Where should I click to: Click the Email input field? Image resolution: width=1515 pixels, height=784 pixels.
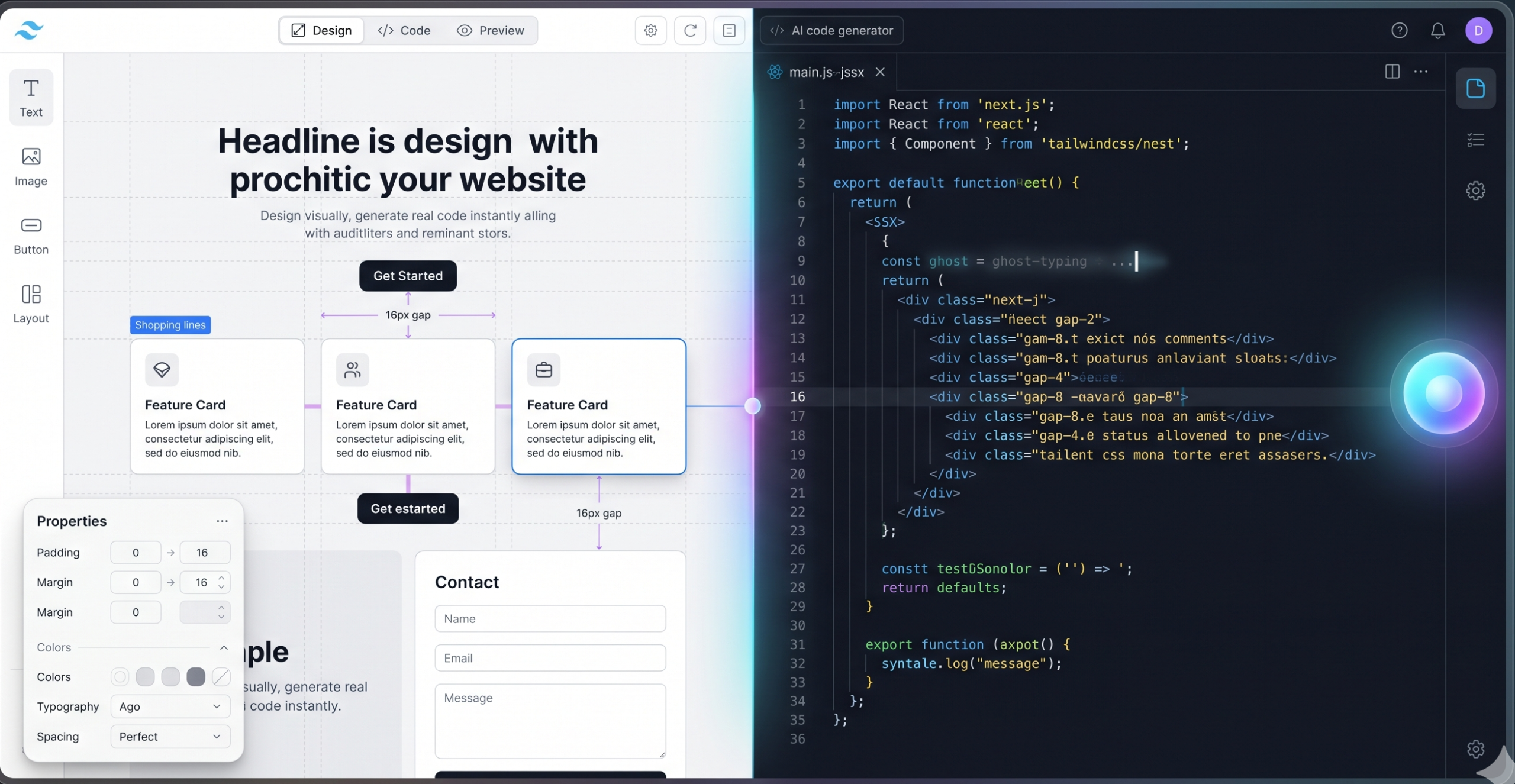click(550, 658)
